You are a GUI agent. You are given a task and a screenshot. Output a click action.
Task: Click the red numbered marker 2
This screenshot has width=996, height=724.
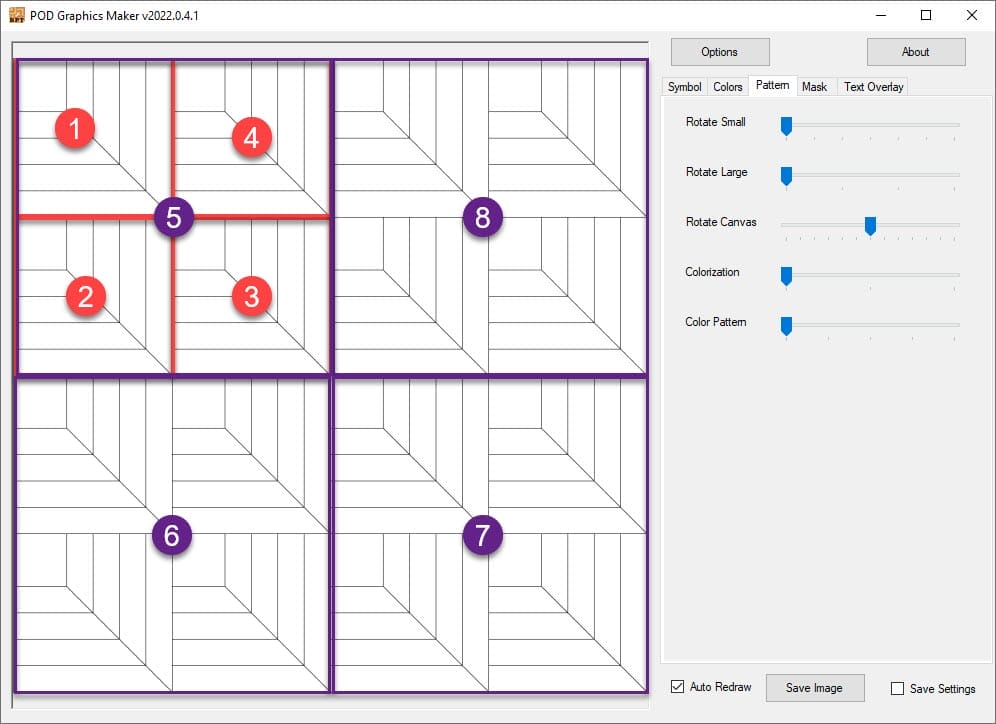[x=86, y=296]
